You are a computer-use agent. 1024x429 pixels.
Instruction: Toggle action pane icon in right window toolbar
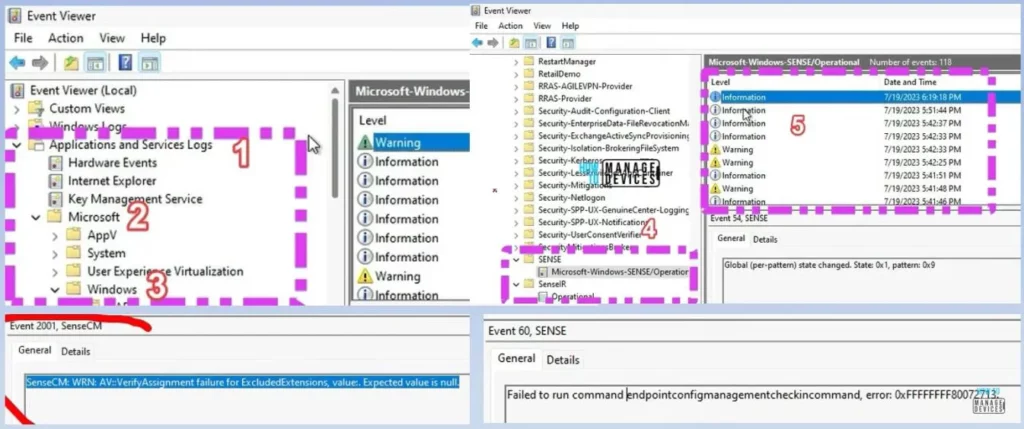568,43
